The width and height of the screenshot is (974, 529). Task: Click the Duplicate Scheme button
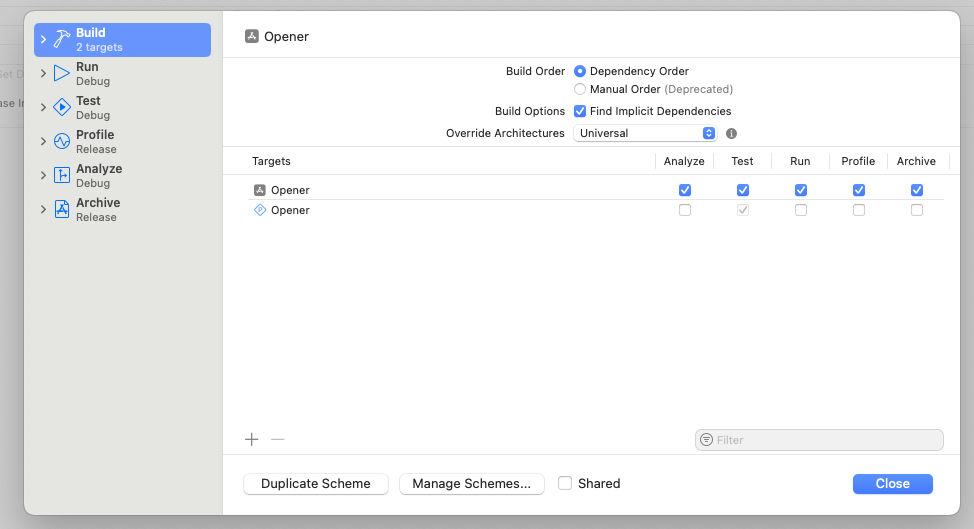(x=316, y=484)
